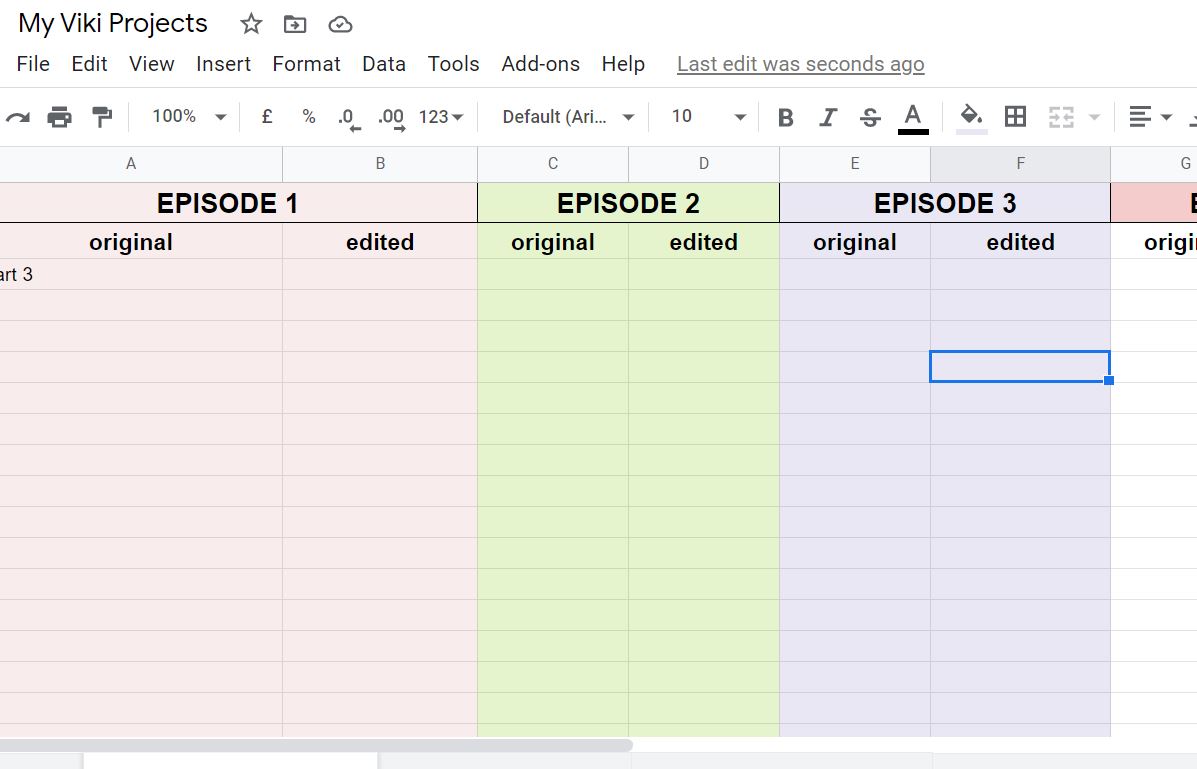Image resolution: width=1197 pixels, height=769 pixels.
Task: Click the redo arrow icon
Action: pos(17,117)
